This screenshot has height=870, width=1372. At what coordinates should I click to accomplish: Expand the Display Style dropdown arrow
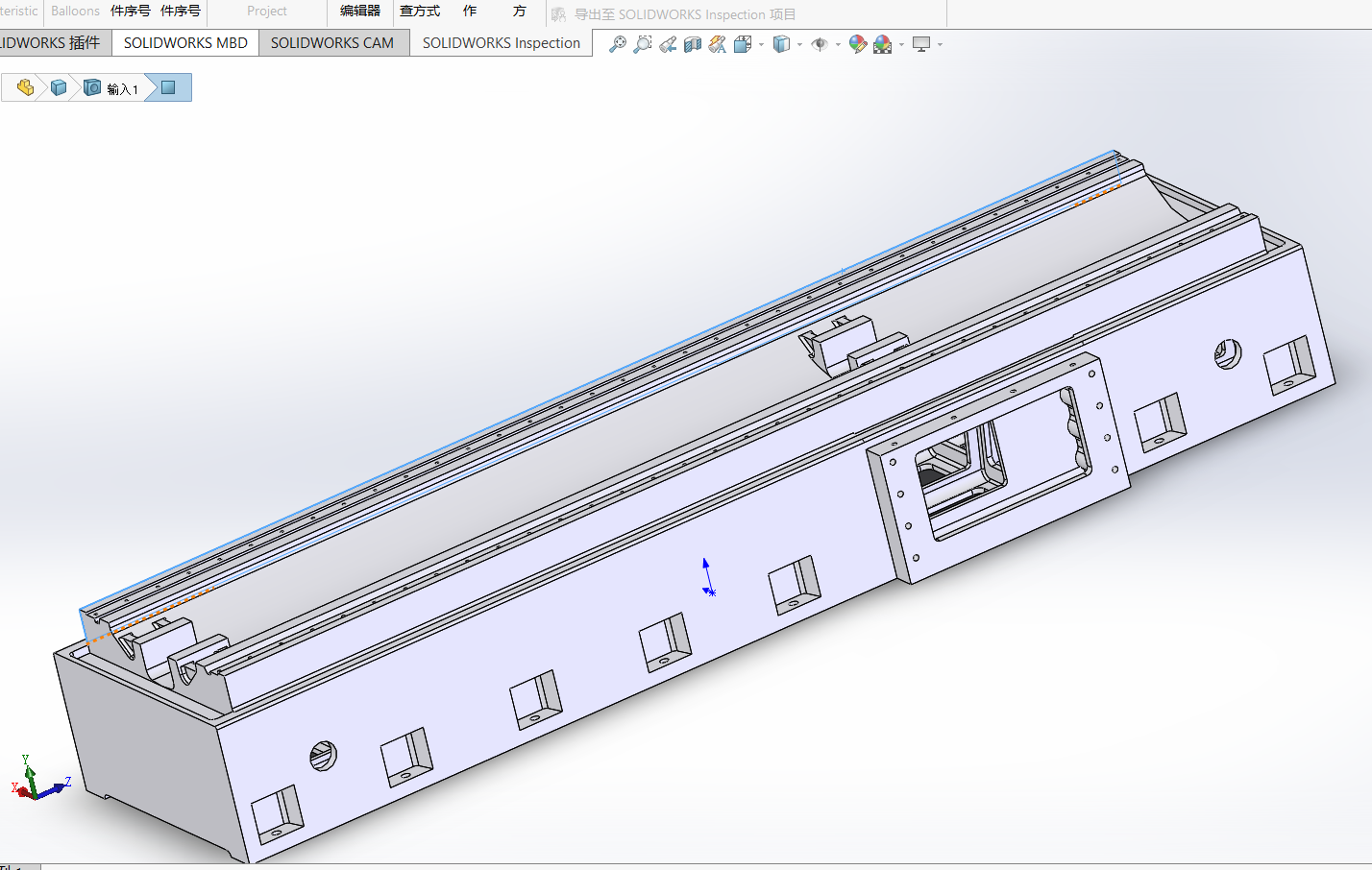[x=800, y=44]
